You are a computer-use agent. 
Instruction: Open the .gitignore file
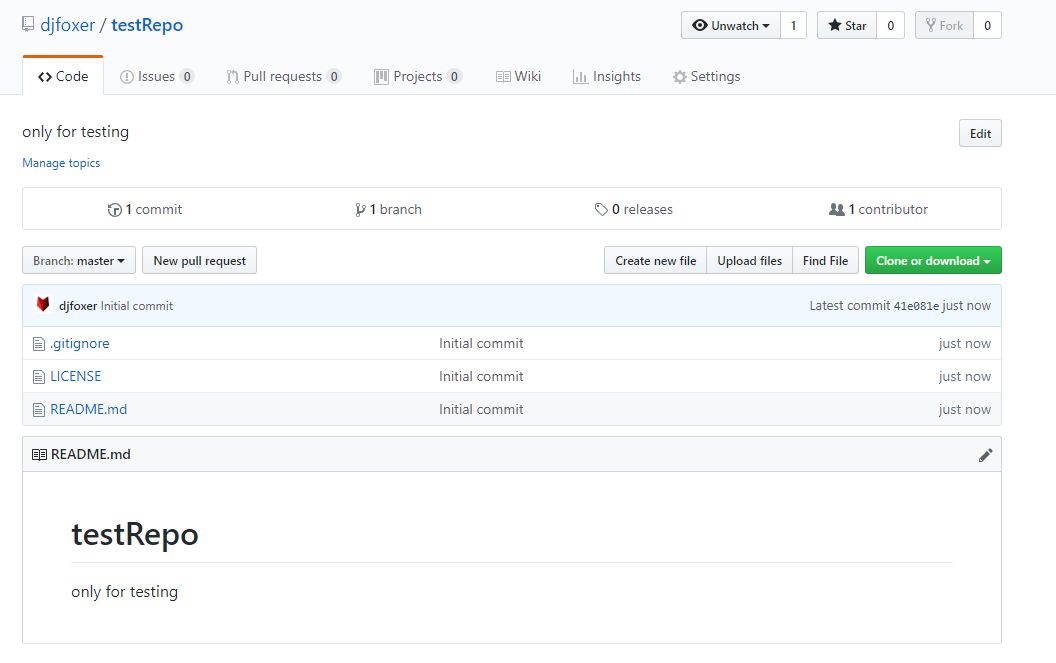click(79, 344)
